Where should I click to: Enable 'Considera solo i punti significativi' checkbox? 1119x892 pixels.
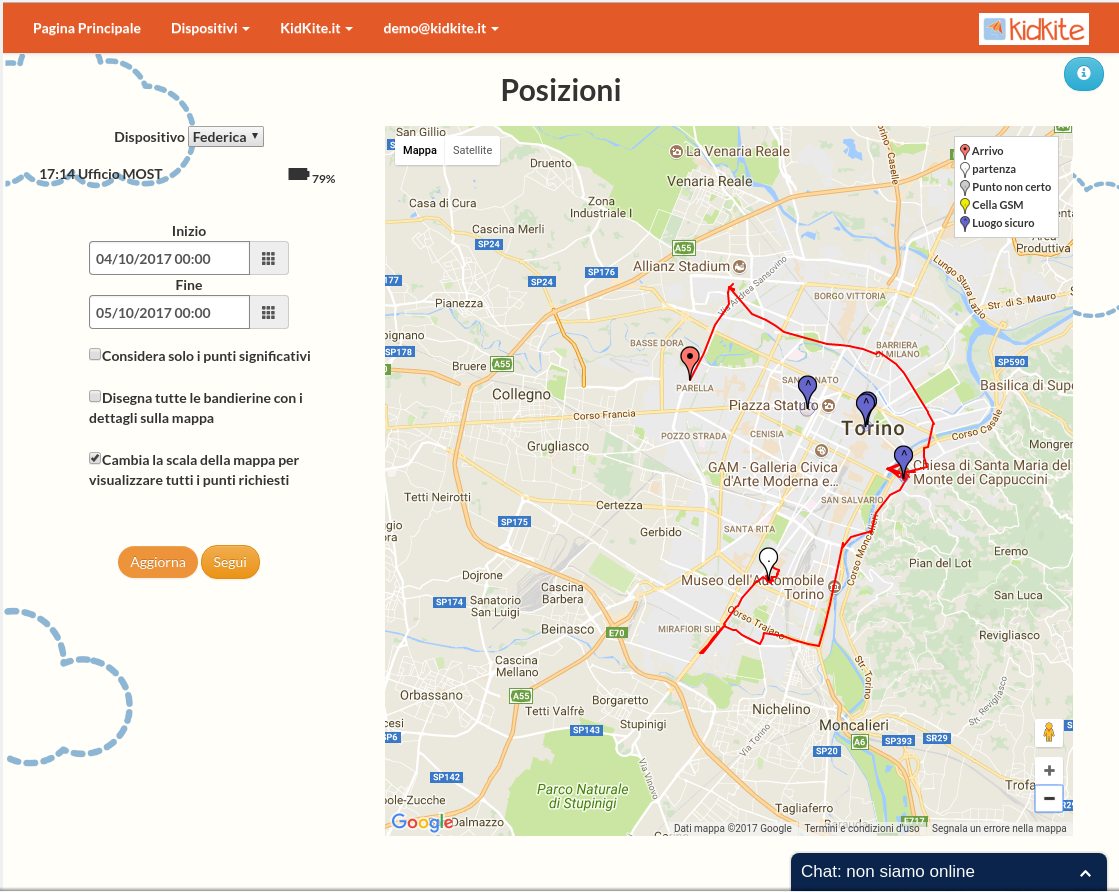95,355
